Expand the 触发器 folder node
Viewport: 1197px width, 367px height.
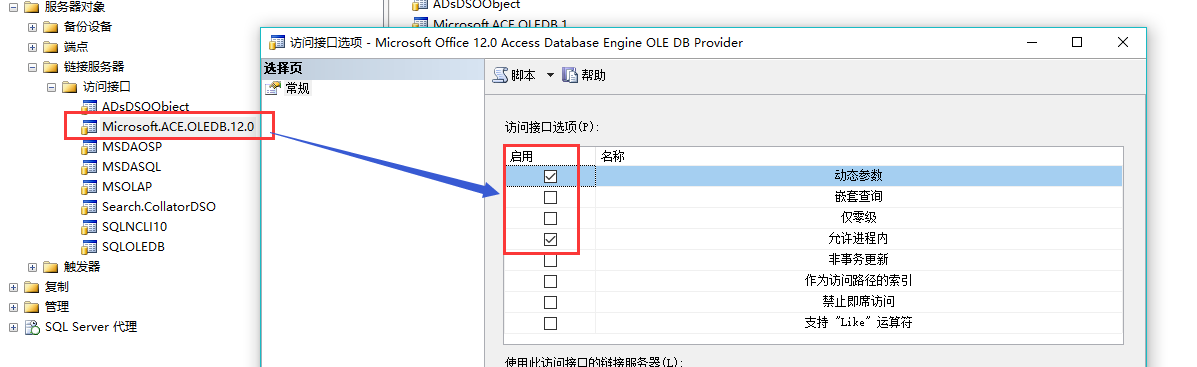pyautogui.click(x=32, y=267)
